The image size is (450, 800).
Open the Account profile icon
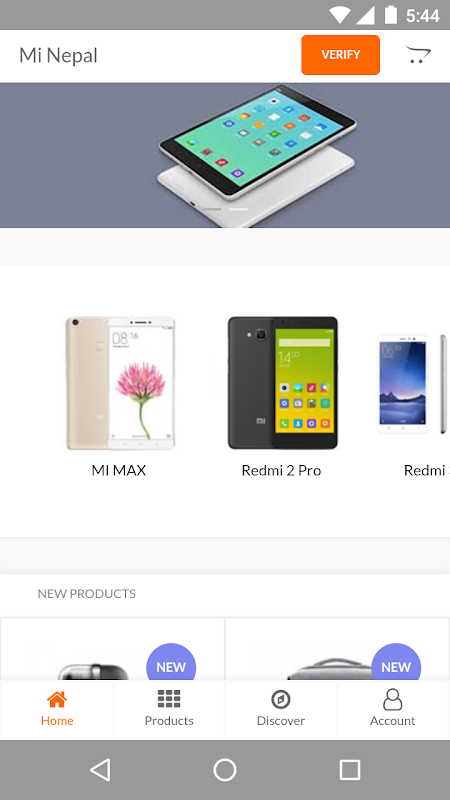point(392,699)
